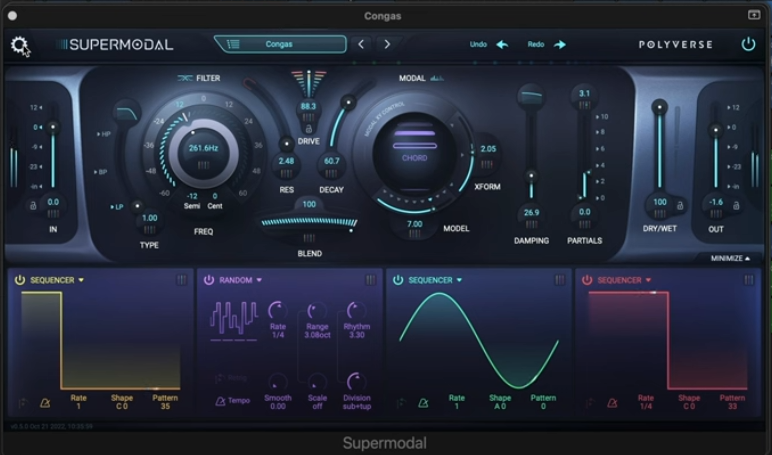This screenshot has width=772, height=455.
Task: Click the PARTIALS lower value 0.0
Action: click(584, 212)
